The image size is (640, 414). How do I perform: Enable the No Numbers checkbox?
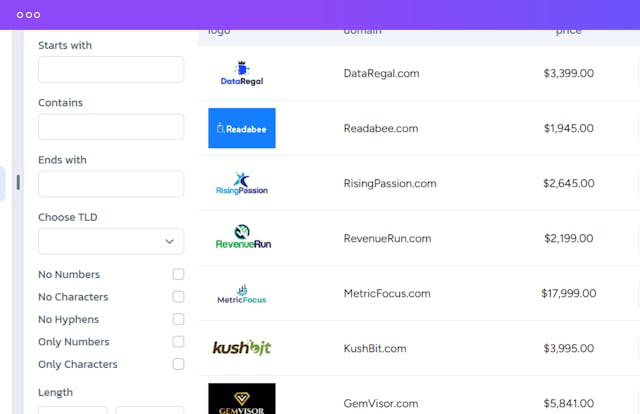[x=178, y=274]
